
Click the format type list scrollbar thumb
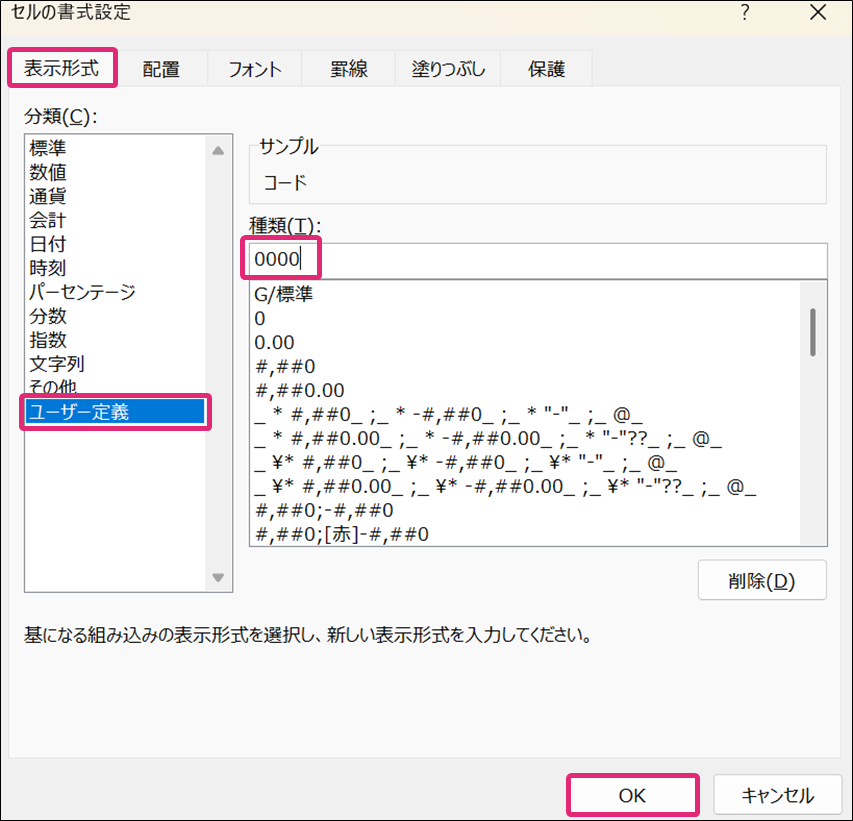813,331
